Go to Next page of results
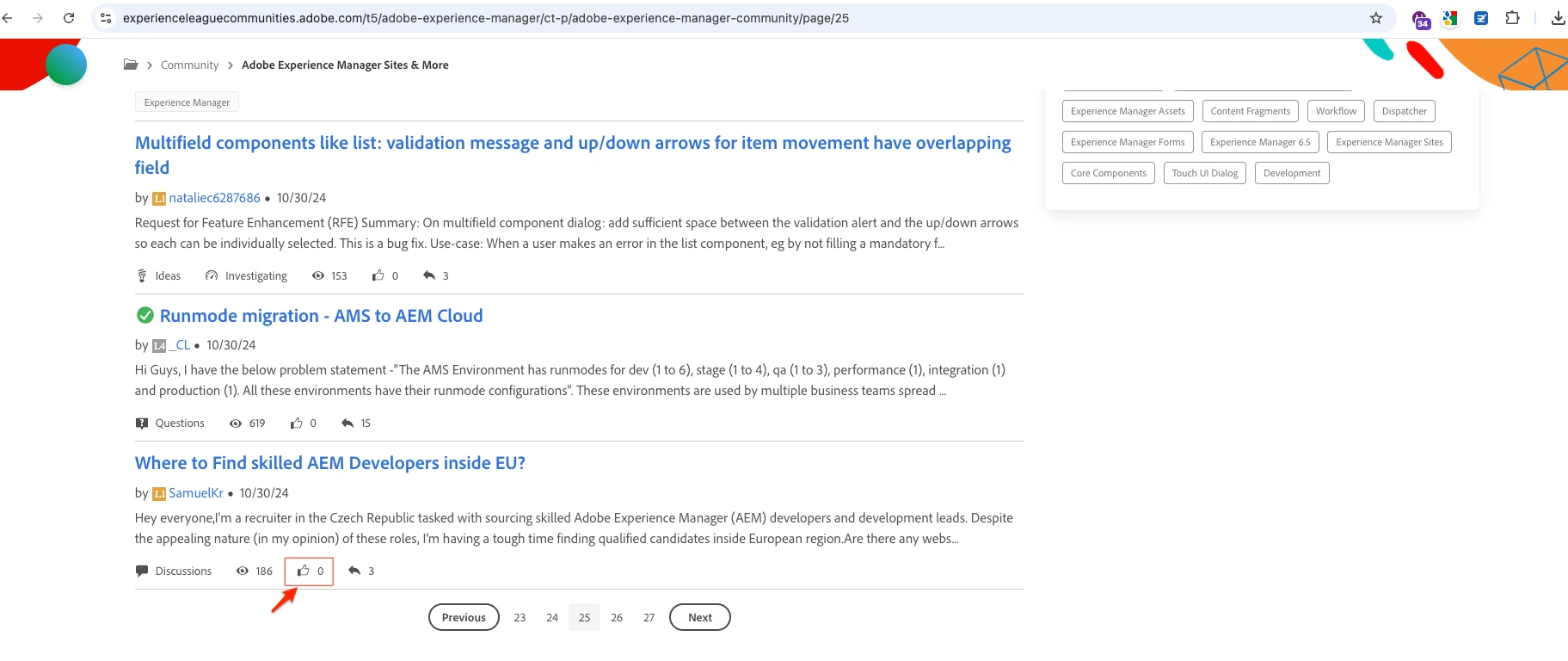Screen dimensions: 1568x661 [700, 617]
